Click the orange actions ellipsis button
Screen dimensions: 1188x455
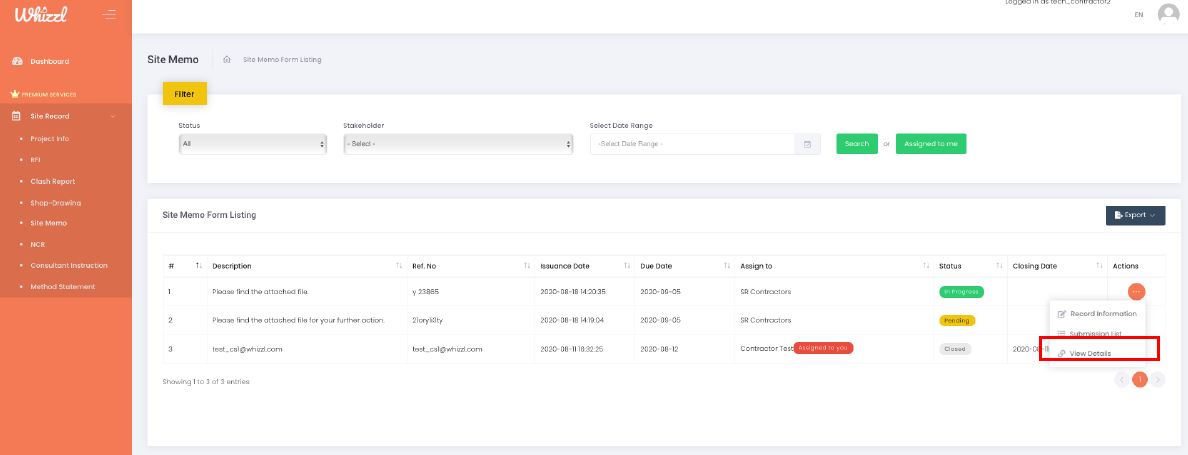(1136, 292)
